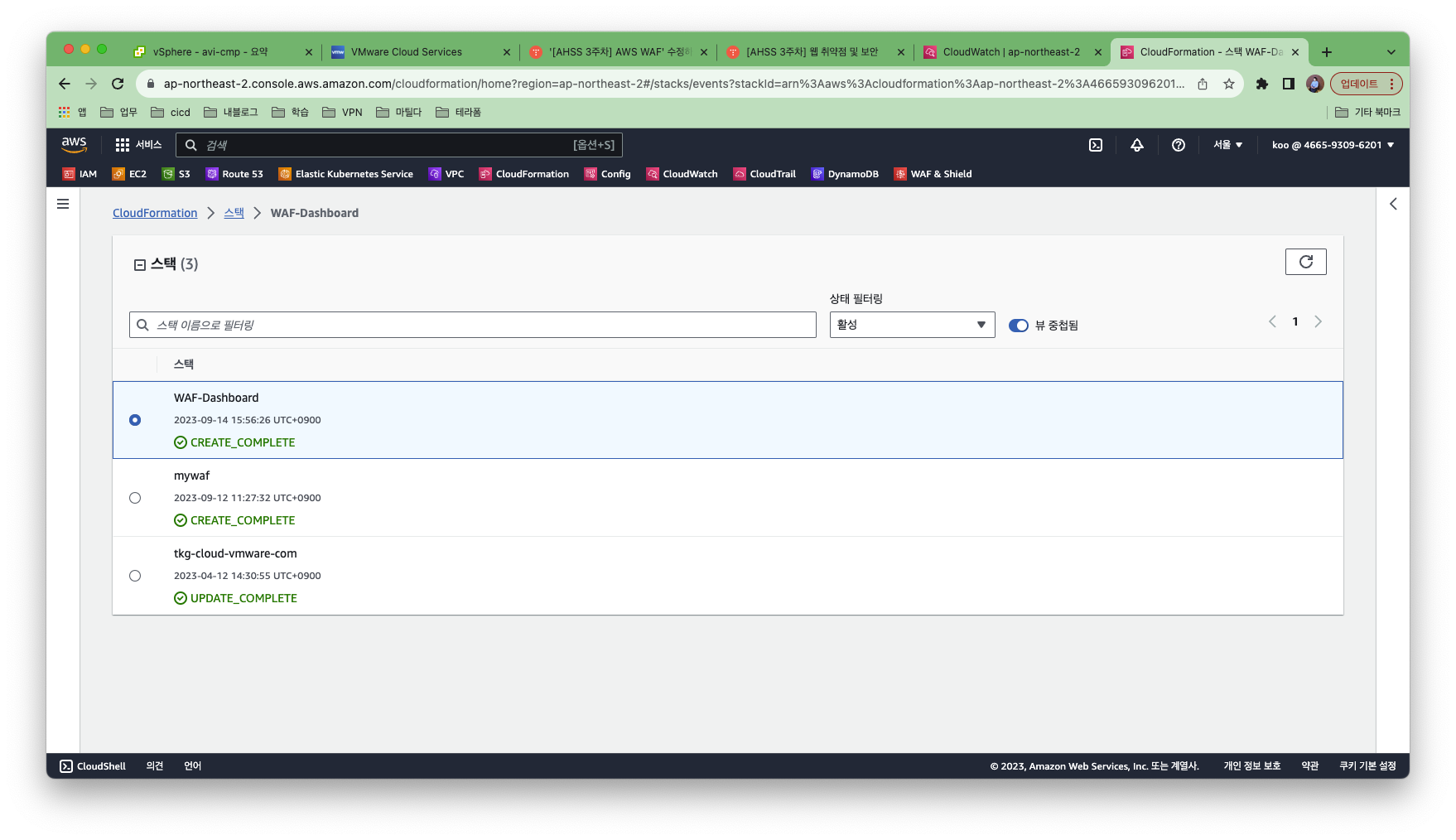Open DynamoDB service shortcut
1456x840 pixels.
click(846, 174)
